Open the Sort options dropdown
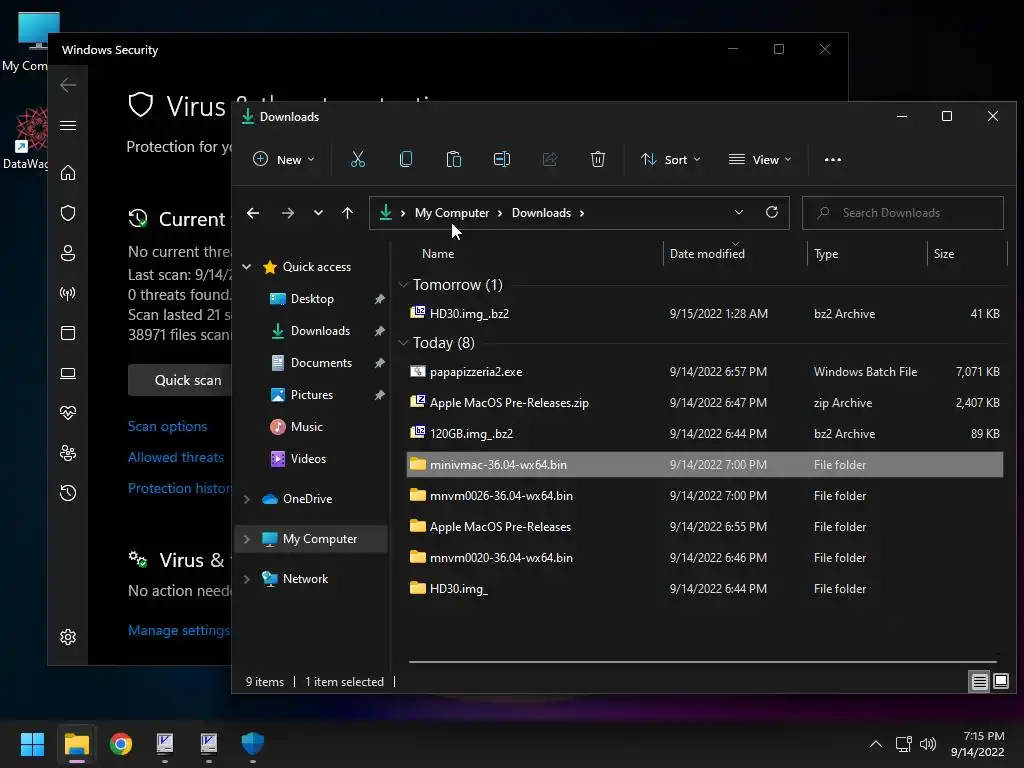 [x=671, y=159]
